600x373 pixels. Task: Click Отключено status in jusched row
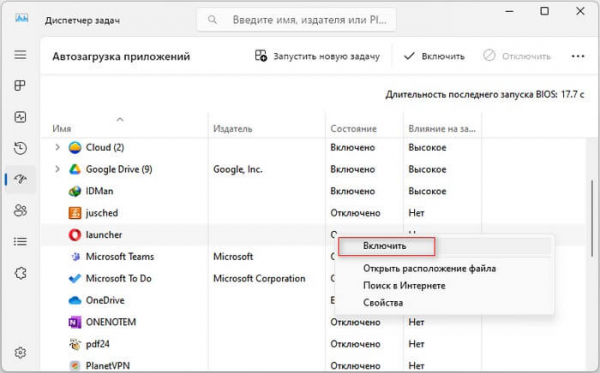[x=355, y=213]
